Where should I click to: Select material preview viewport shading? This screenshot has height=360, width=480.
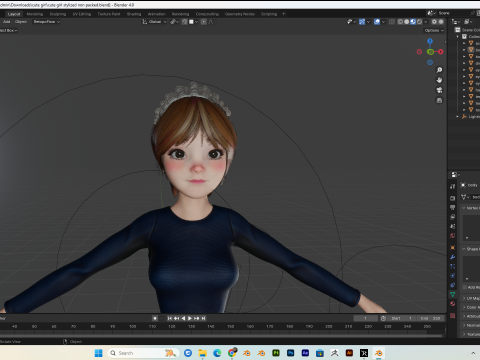413,22
